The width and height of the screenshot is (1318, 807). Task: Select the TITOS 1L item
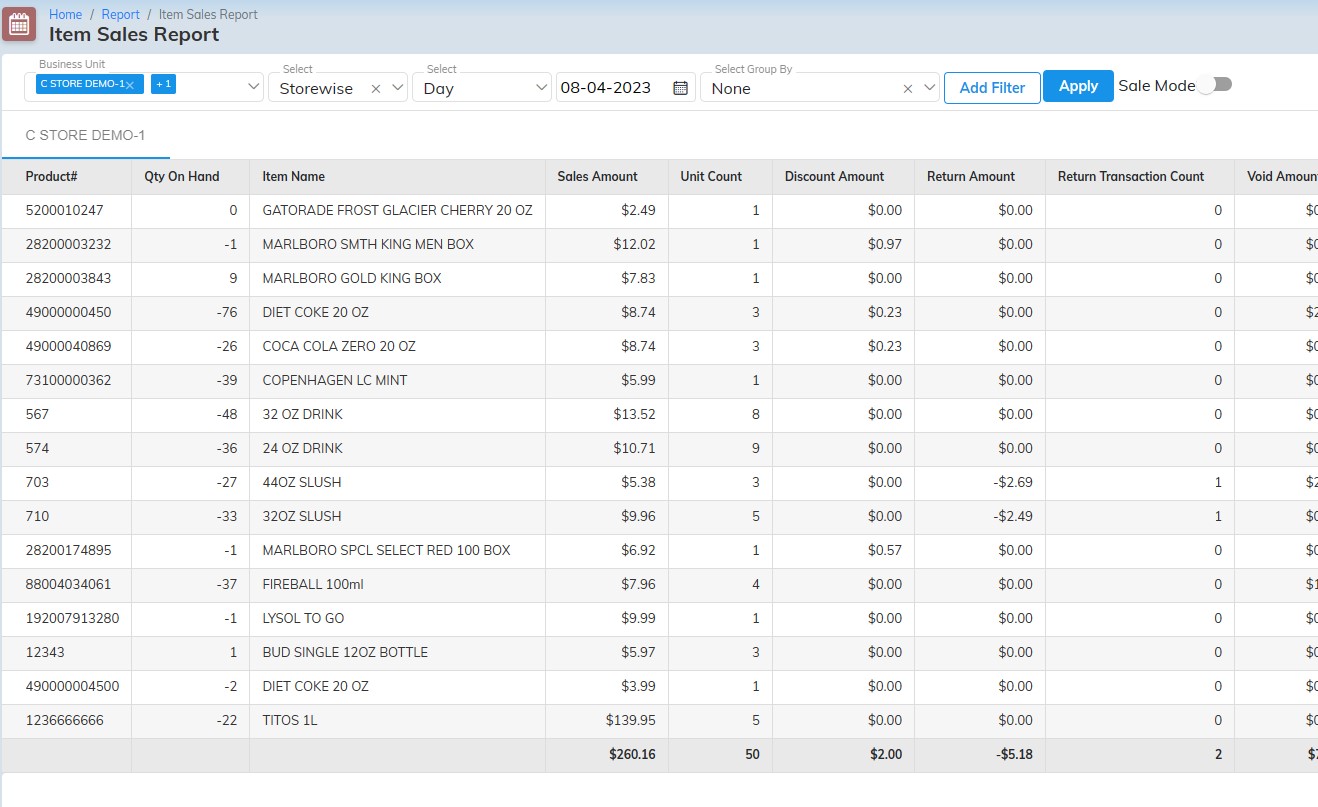click(x=290, y=721)
